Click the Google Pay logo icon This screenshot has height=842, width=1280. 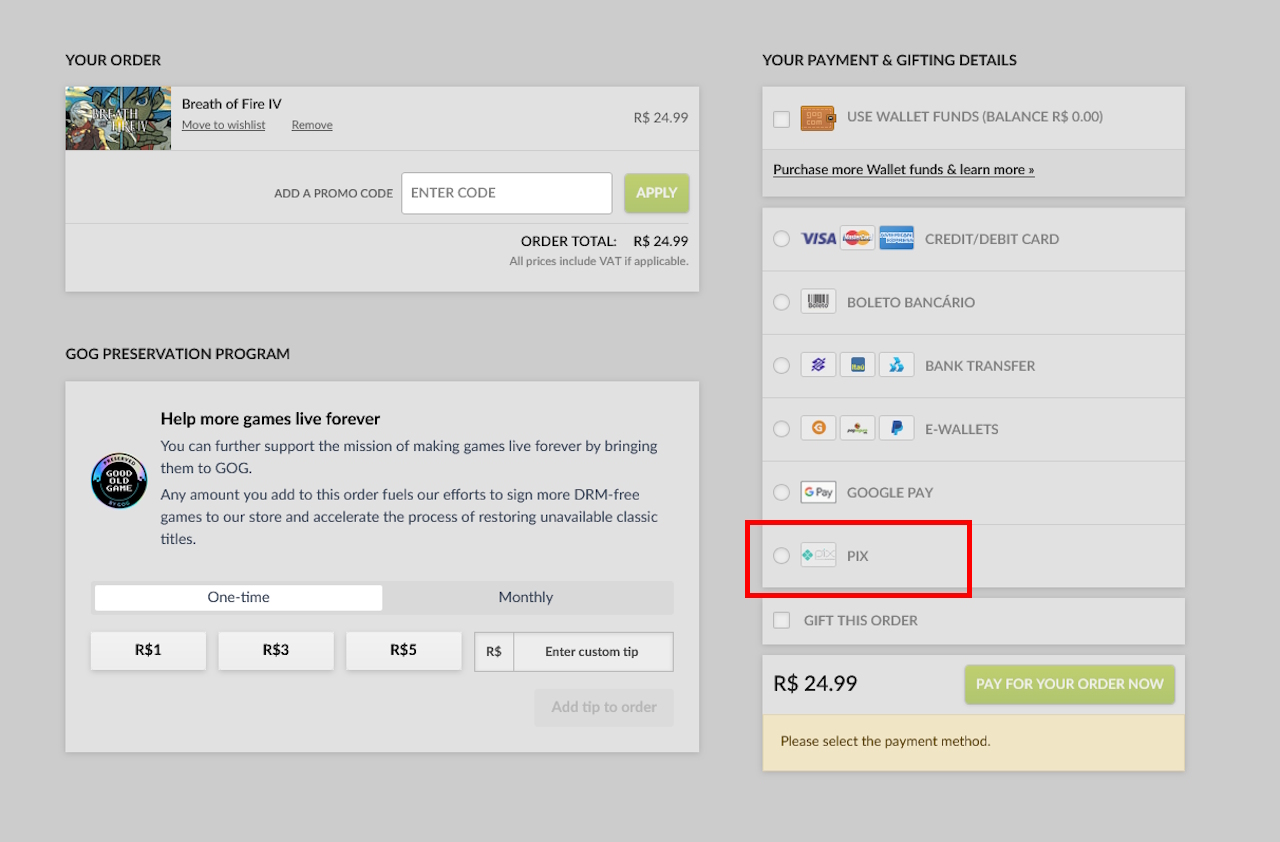coord(818,492)
